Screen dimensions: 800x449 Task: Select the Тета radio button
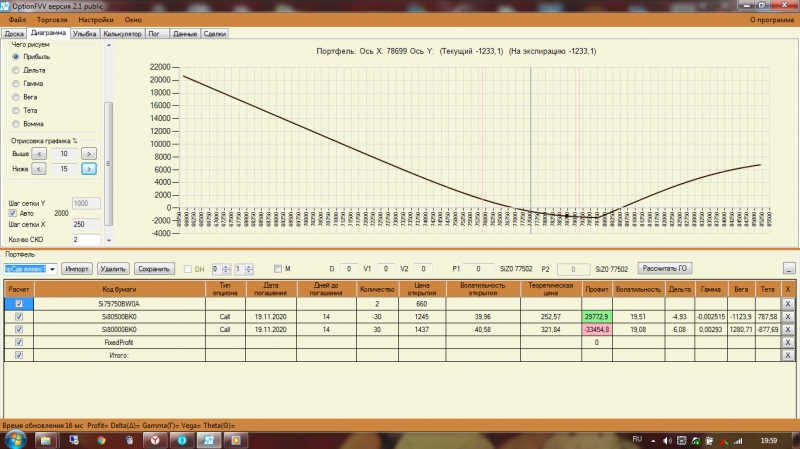tap(16, 110)
